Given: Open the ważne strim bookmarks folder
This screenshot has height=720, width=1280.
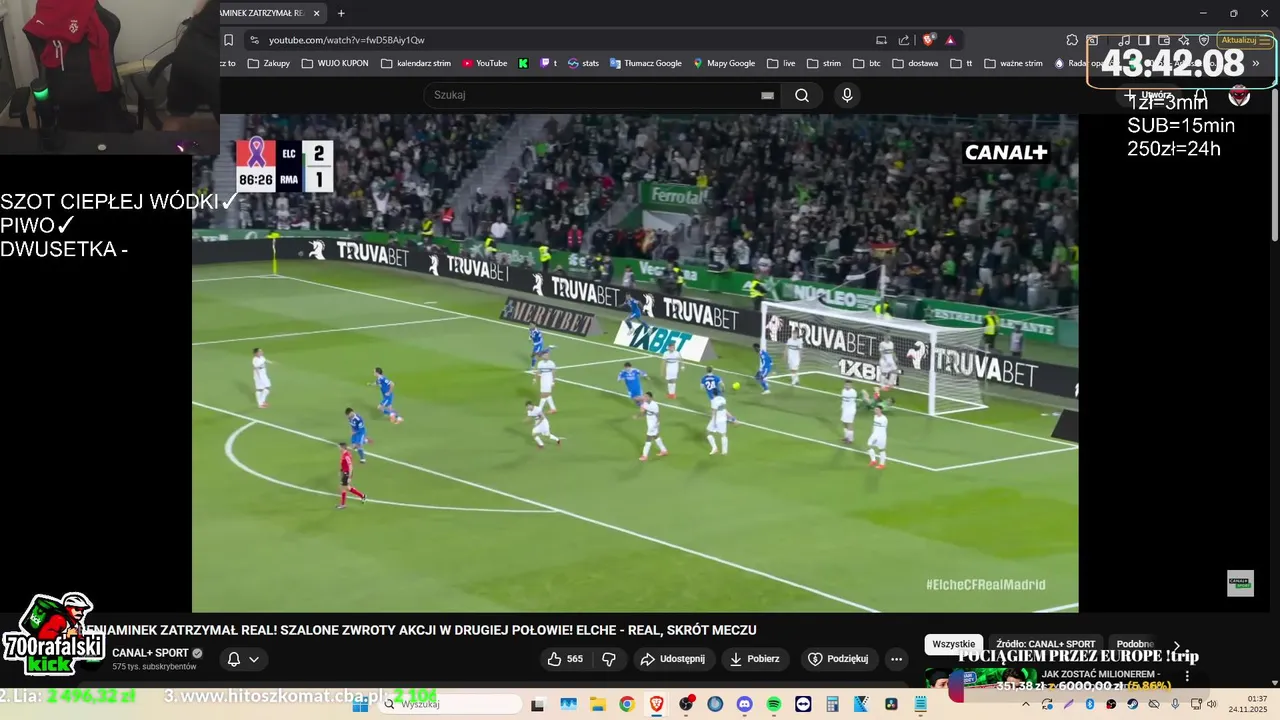Looking at the screenshot, I should tap(1014, 63).
